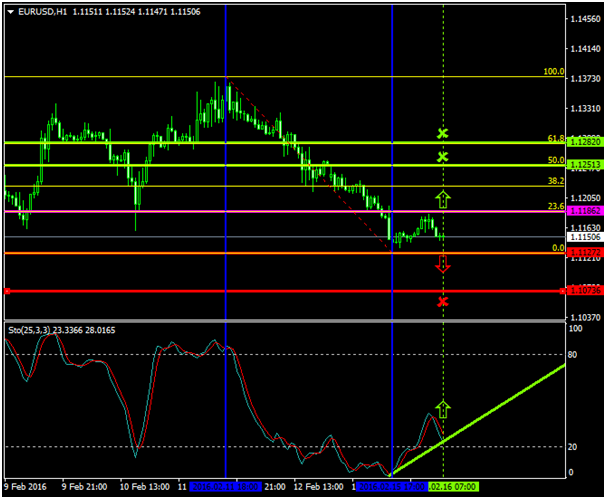606x499 pixels.
Task: Click the gray separator bar above the stochastic panel
Action: pos(285,321)
